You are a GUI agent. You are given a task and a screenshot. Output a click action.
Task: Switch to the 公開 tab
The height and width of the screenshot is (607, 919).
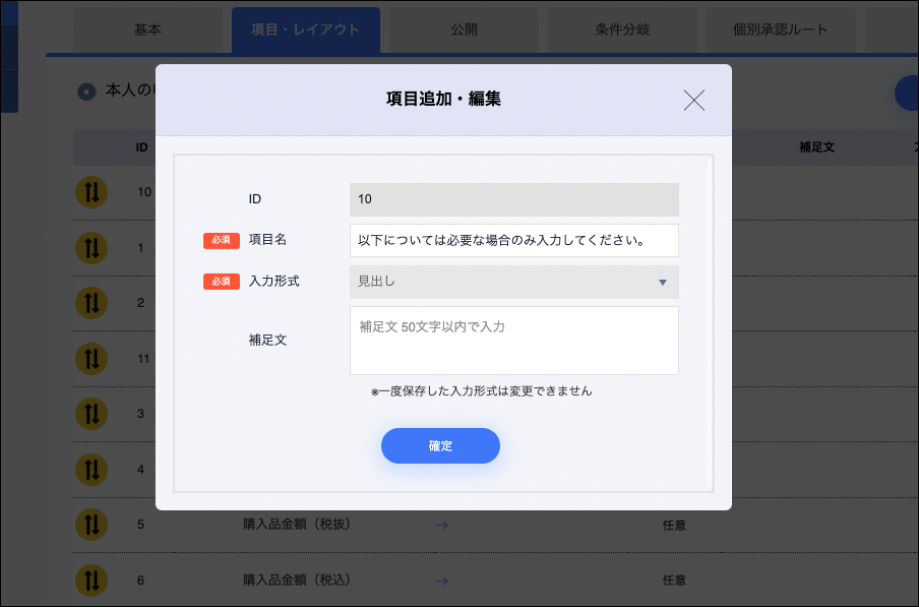pos(465,29)
